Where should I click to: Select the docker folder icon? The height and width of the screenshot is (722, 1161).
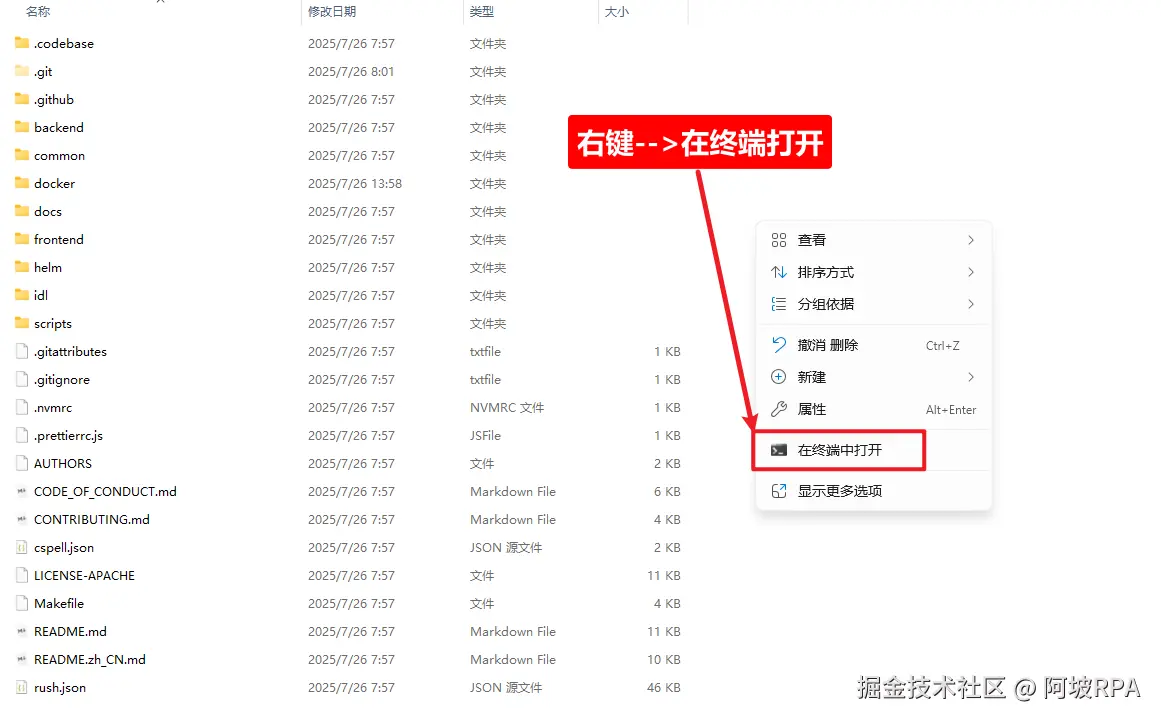(22, 183)
